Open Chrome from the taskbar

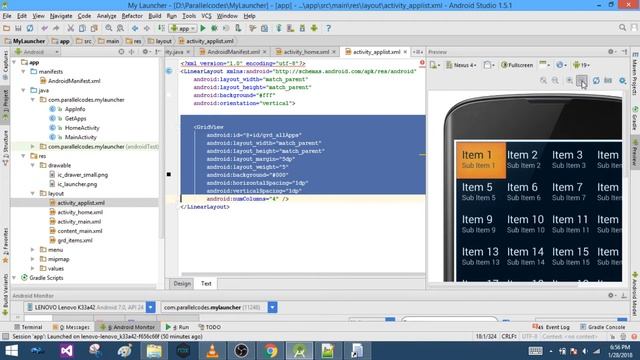(270, 351)
